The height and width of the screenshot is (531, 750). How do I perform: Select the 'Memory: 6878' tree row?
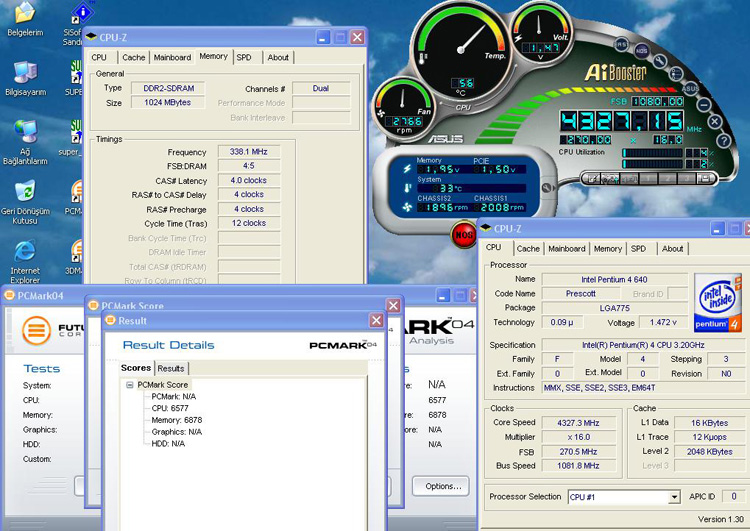tap(176, 420)
